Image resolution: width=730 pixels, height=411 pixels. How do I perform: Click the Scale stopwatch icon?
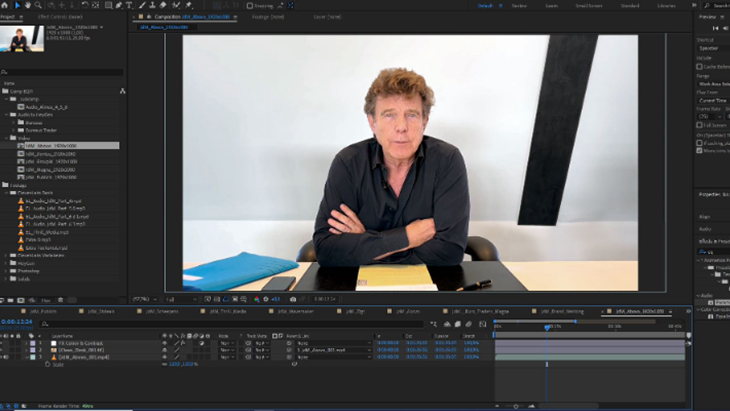coord(47,364)
